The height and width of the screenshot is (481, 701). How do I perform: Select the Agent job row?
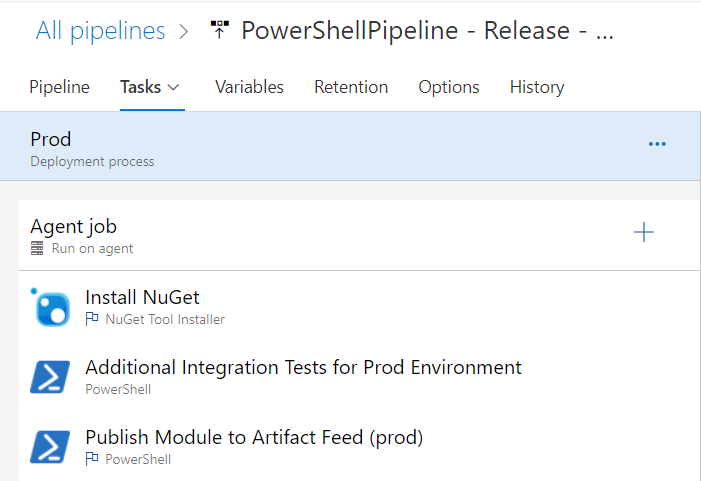(359, 235)
